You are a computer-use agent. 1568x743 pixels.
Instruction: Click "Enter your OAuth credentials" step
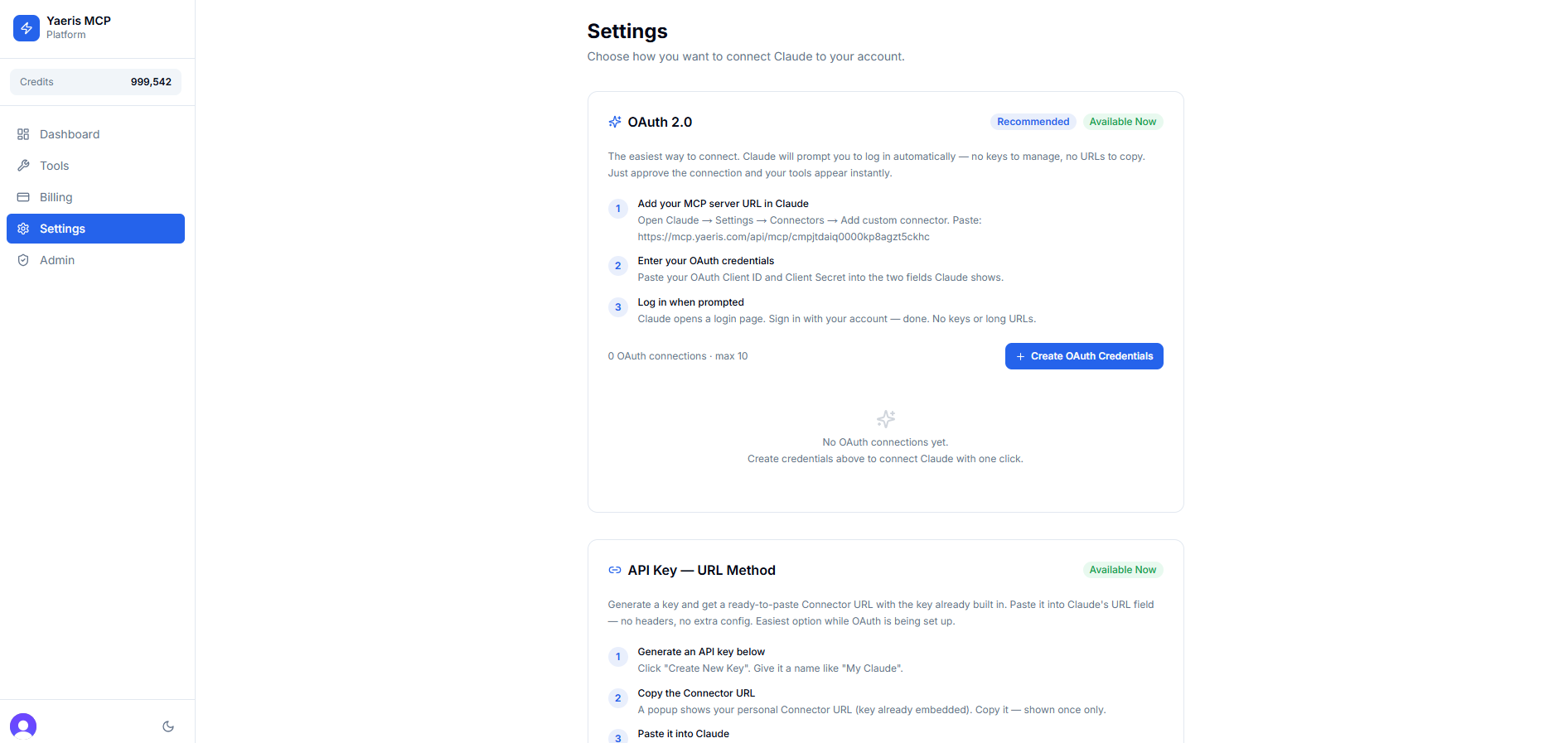coord(705,261)
